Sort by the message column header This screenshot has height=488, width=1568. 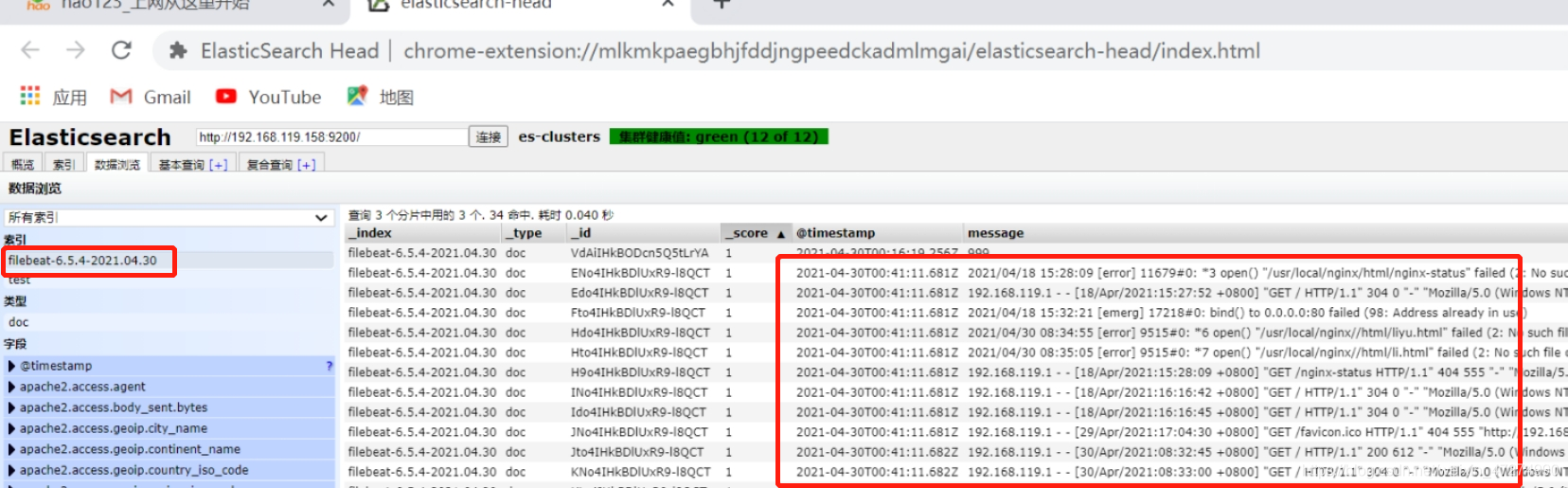click(x=1265, y=233)
